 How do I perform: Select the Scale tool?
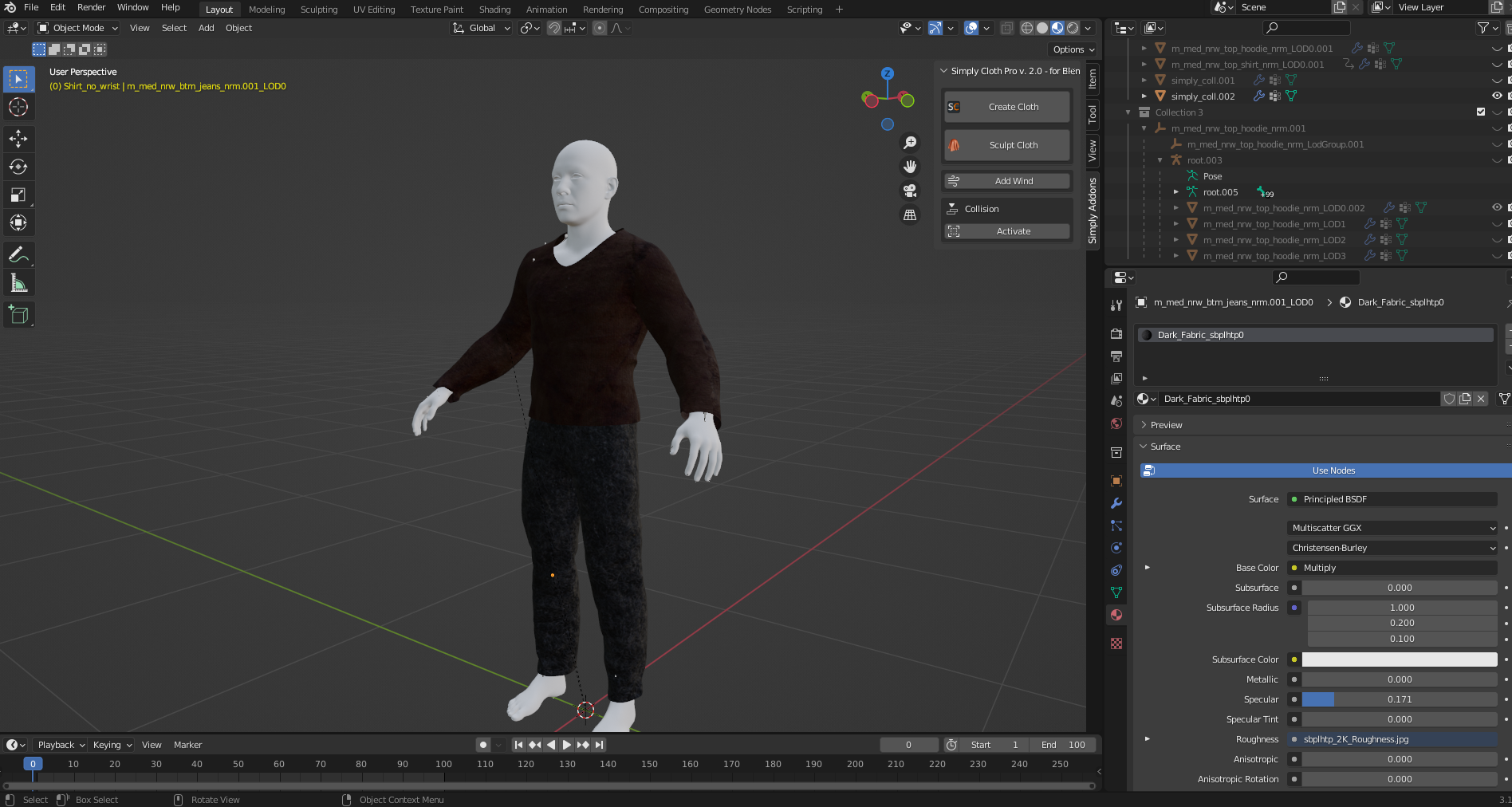click(x=18, y=195)
